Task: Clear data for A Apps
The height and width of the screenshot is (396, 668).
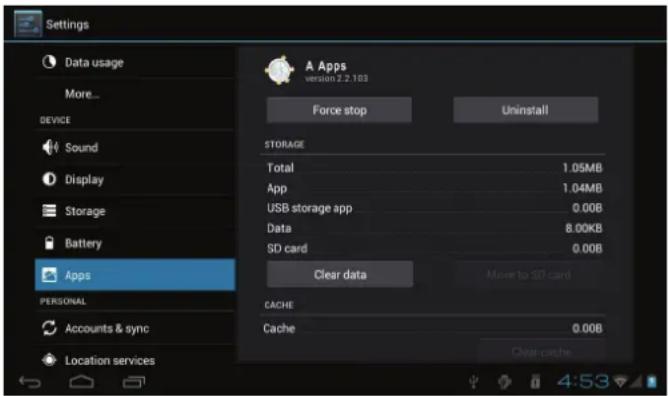Action: point(340,275)
